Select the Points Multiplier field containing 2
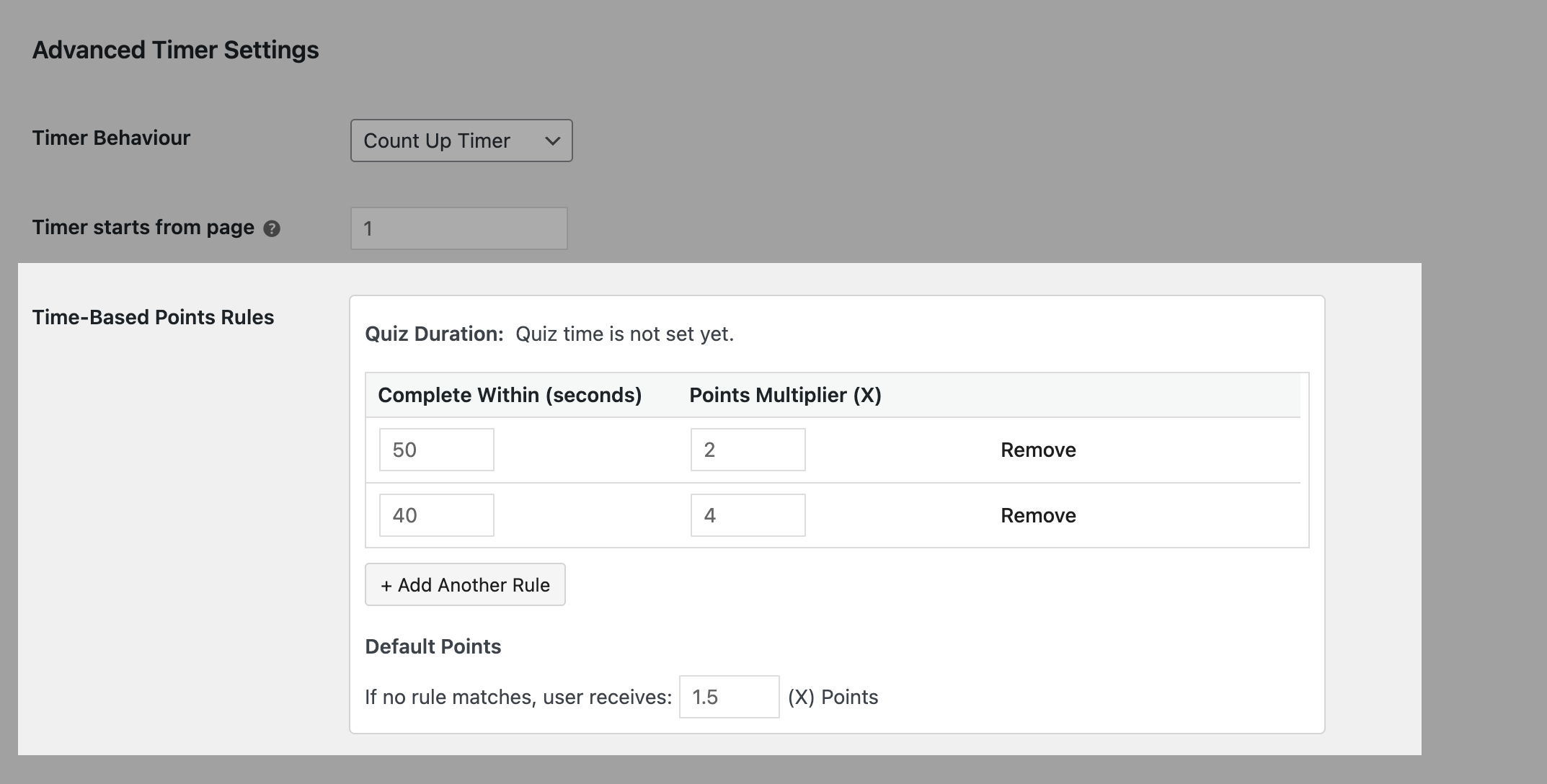Screen dimensions: 1547x784 [747, 449]
